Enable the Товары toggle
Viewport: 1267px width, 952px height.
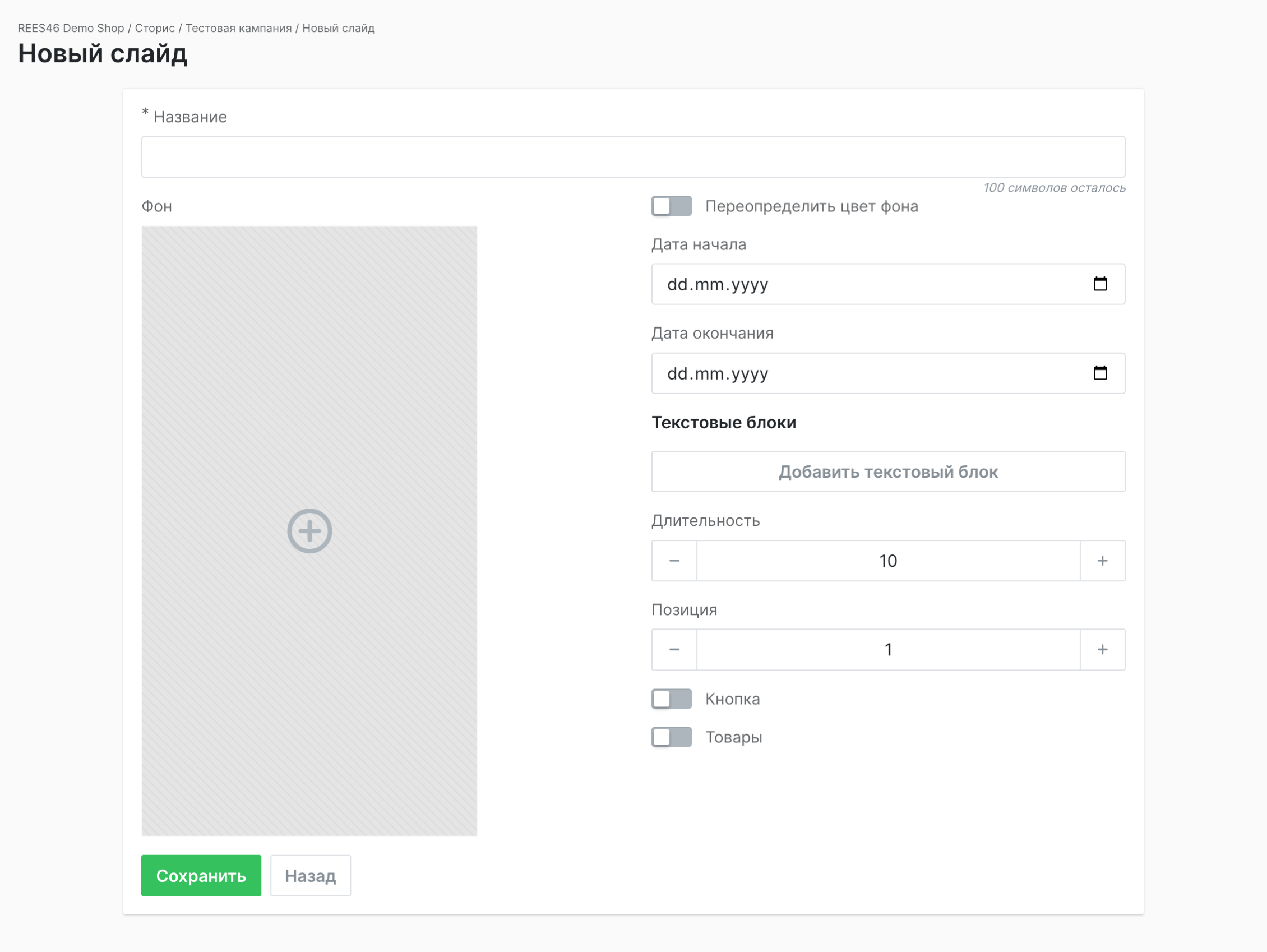point(671,737)
